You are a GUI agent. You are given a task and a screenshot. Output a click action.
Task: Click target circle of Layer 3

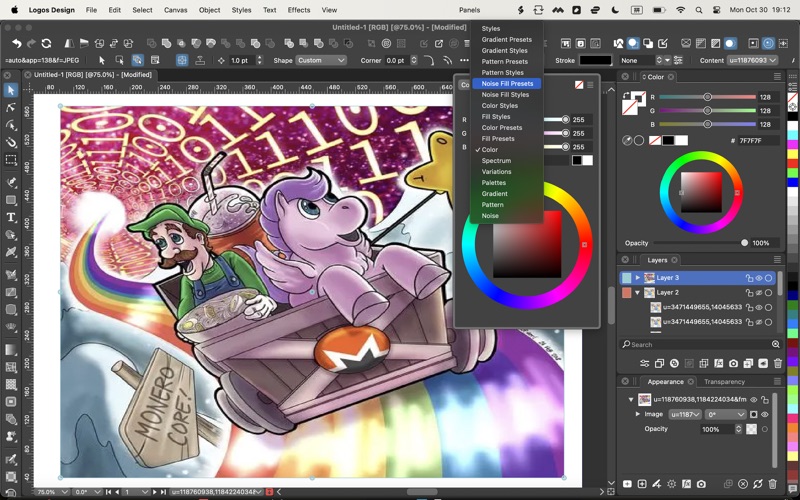[x=768, y=278]
